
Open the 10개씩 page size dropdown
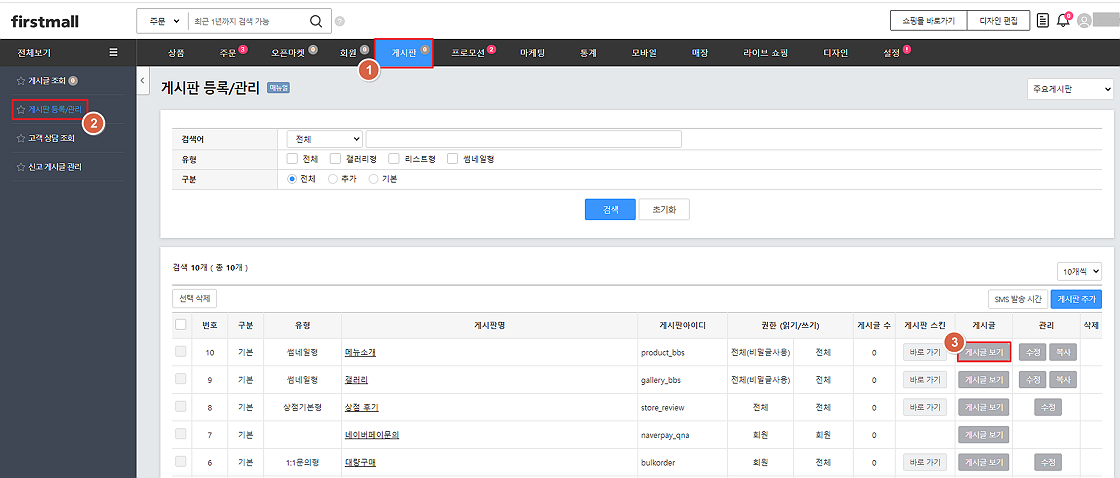pyautogui.click(x=1079, y=272)
